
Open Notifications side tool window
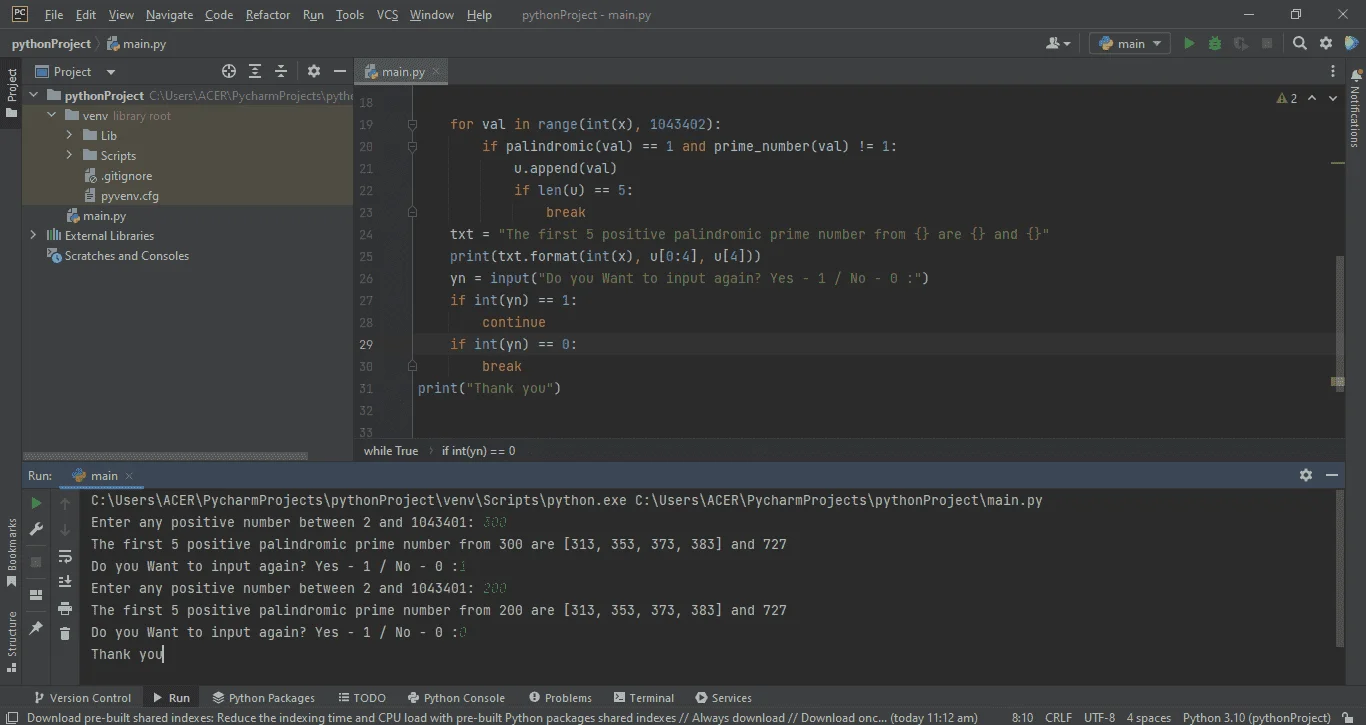1355,108
